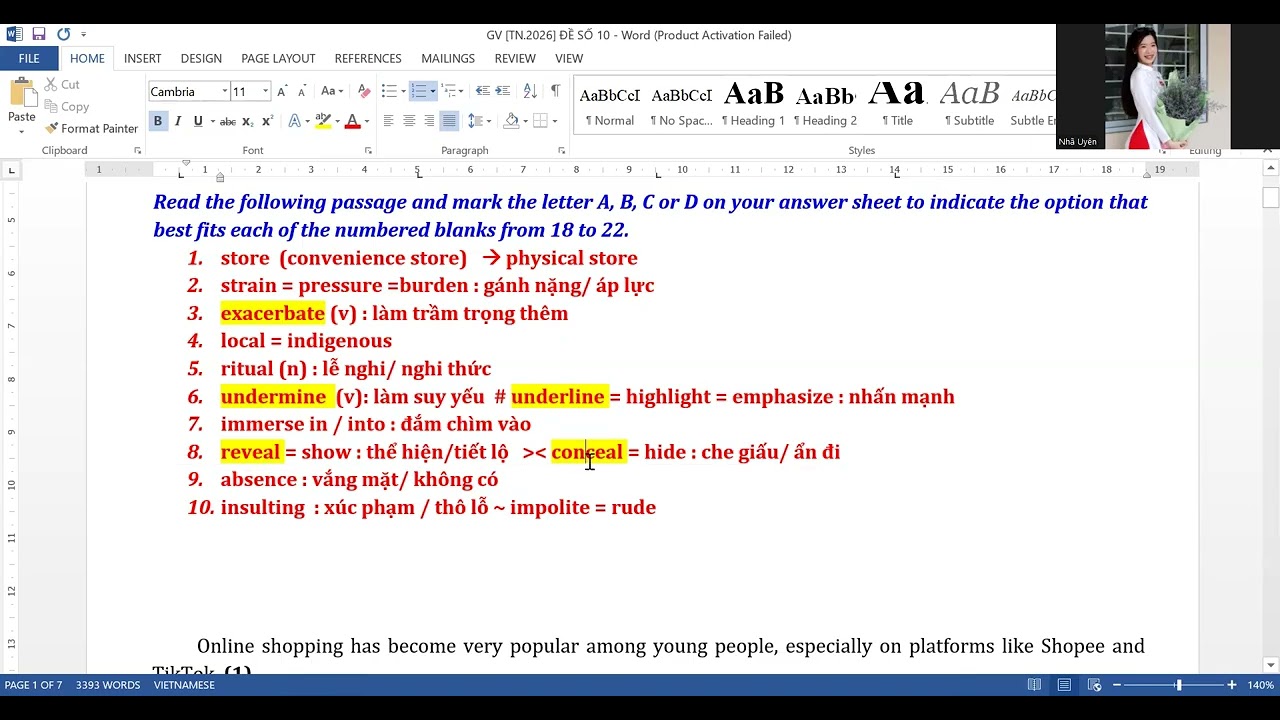Screen dimensions: 1280x720
Task: Click the 140% zoom level
Action: [1260, 685]
